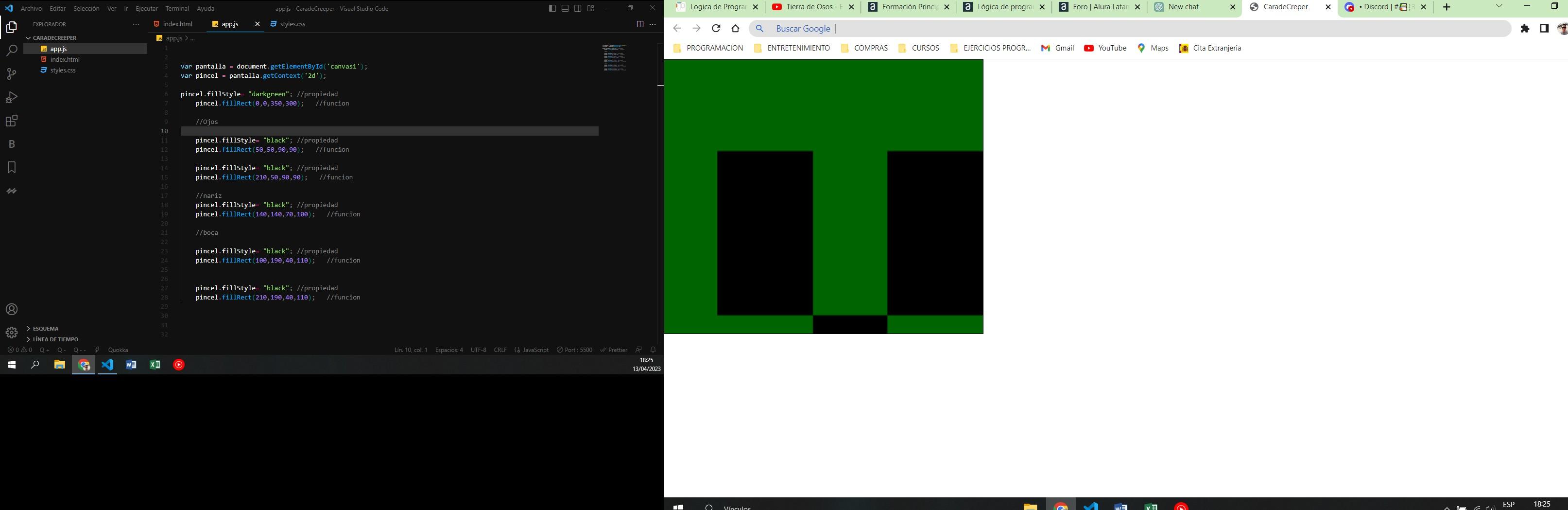Click the Buscar Google address bar
This screenshot has width=1568, height=510.
pos(1130,29)
